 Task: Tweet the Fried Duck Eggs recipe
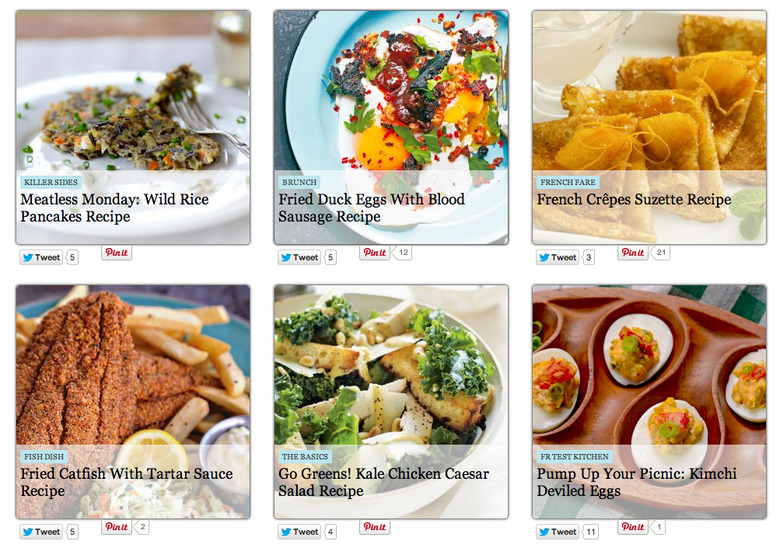coord(299,258)
